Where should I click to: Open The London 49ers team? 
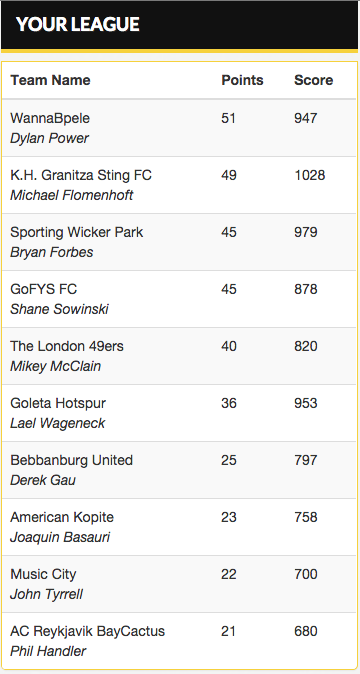click(x=67, y=346)
